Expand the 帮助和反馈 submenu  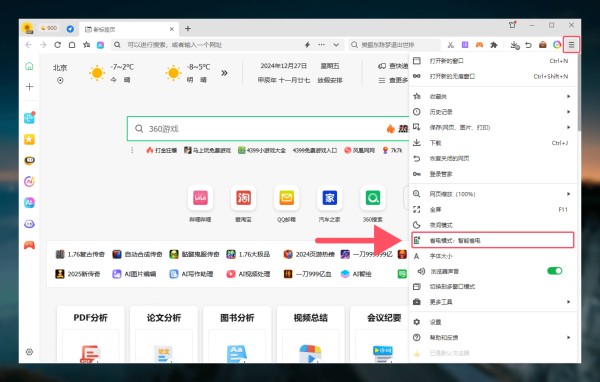pos(493,337)
